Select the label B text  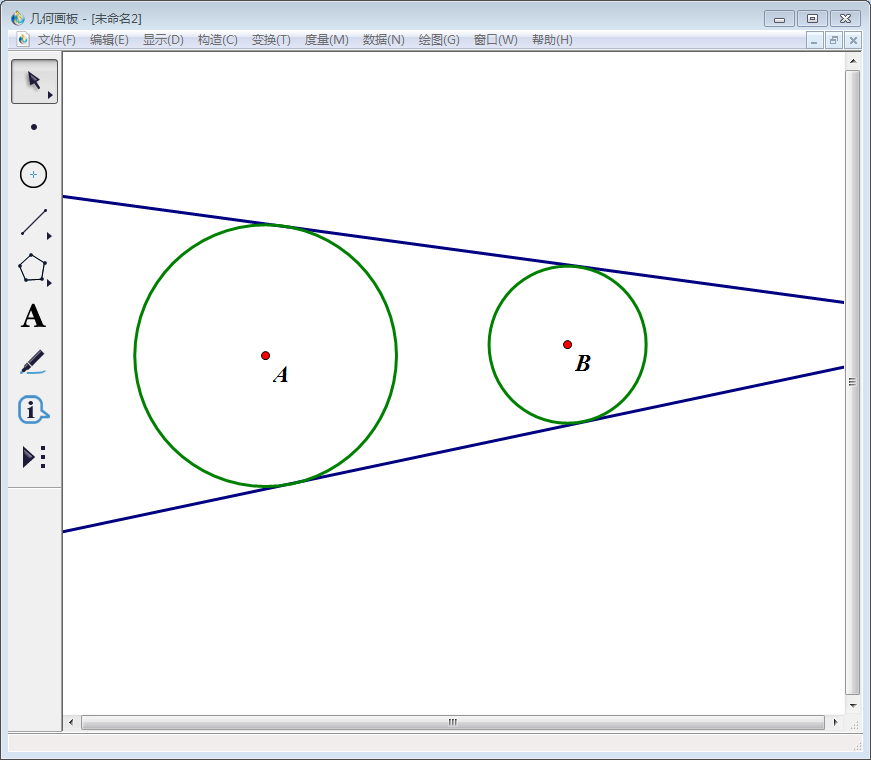[583, 363]
